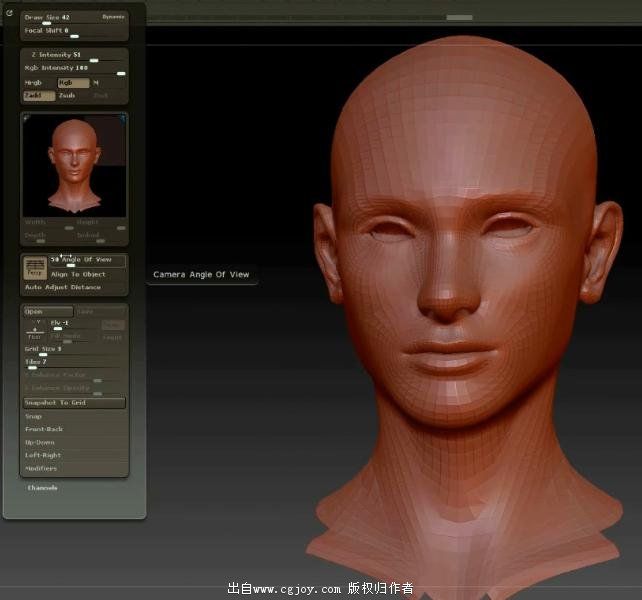The image size is (642, 600).
Task: Toggle the Dynamic draw size button
Action: [x=113, y=17]
